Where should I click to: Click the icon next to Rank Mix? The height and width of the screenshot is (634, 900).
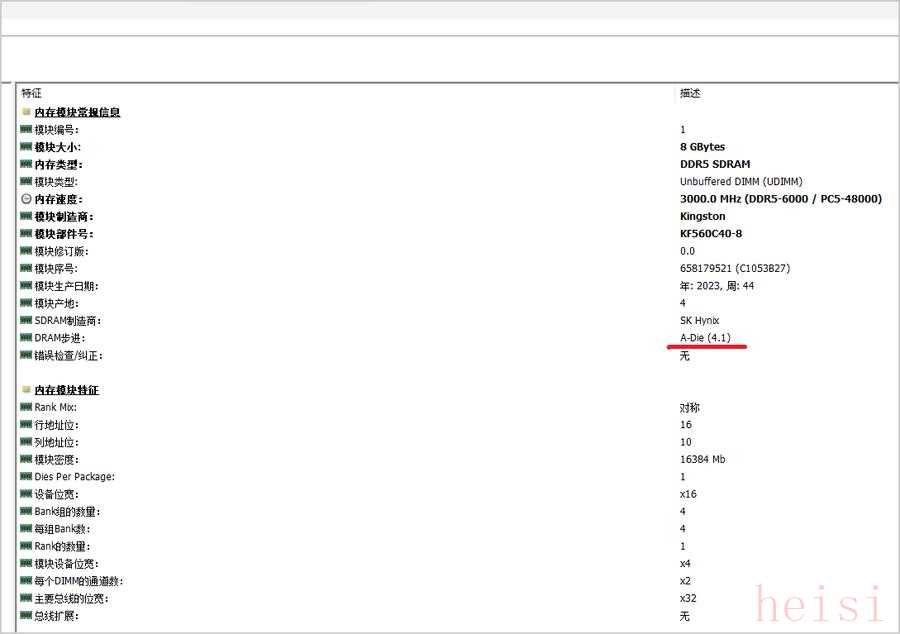tap(26, 407)
